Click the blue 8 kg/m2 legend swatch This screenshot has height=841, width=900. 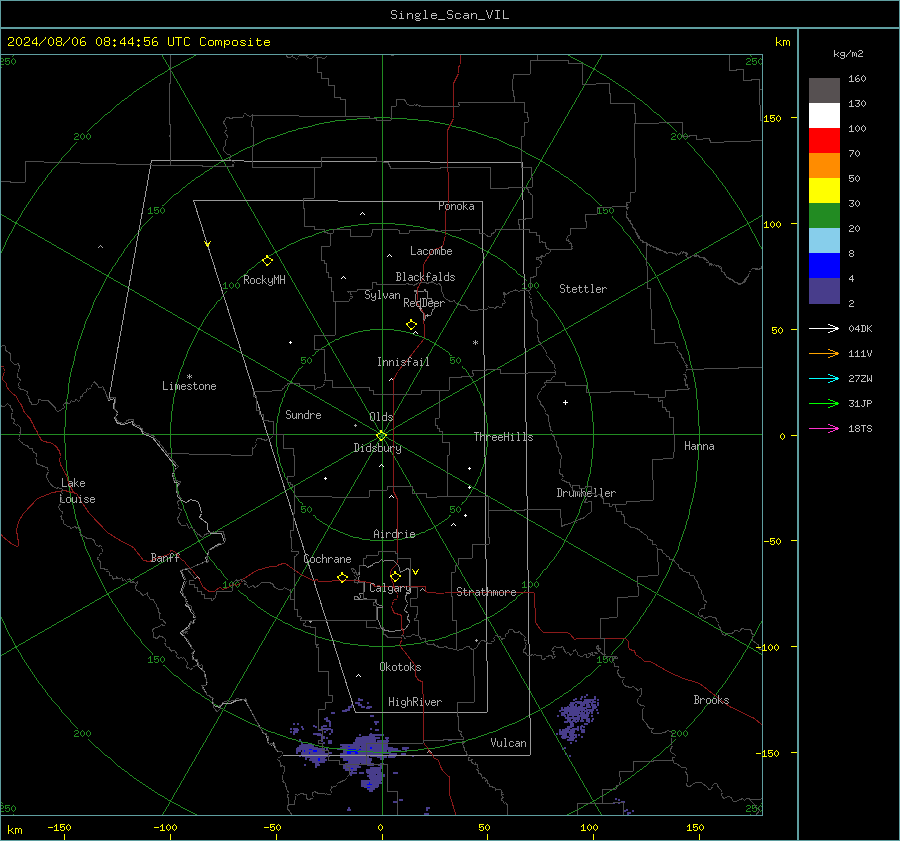point(824,266)
